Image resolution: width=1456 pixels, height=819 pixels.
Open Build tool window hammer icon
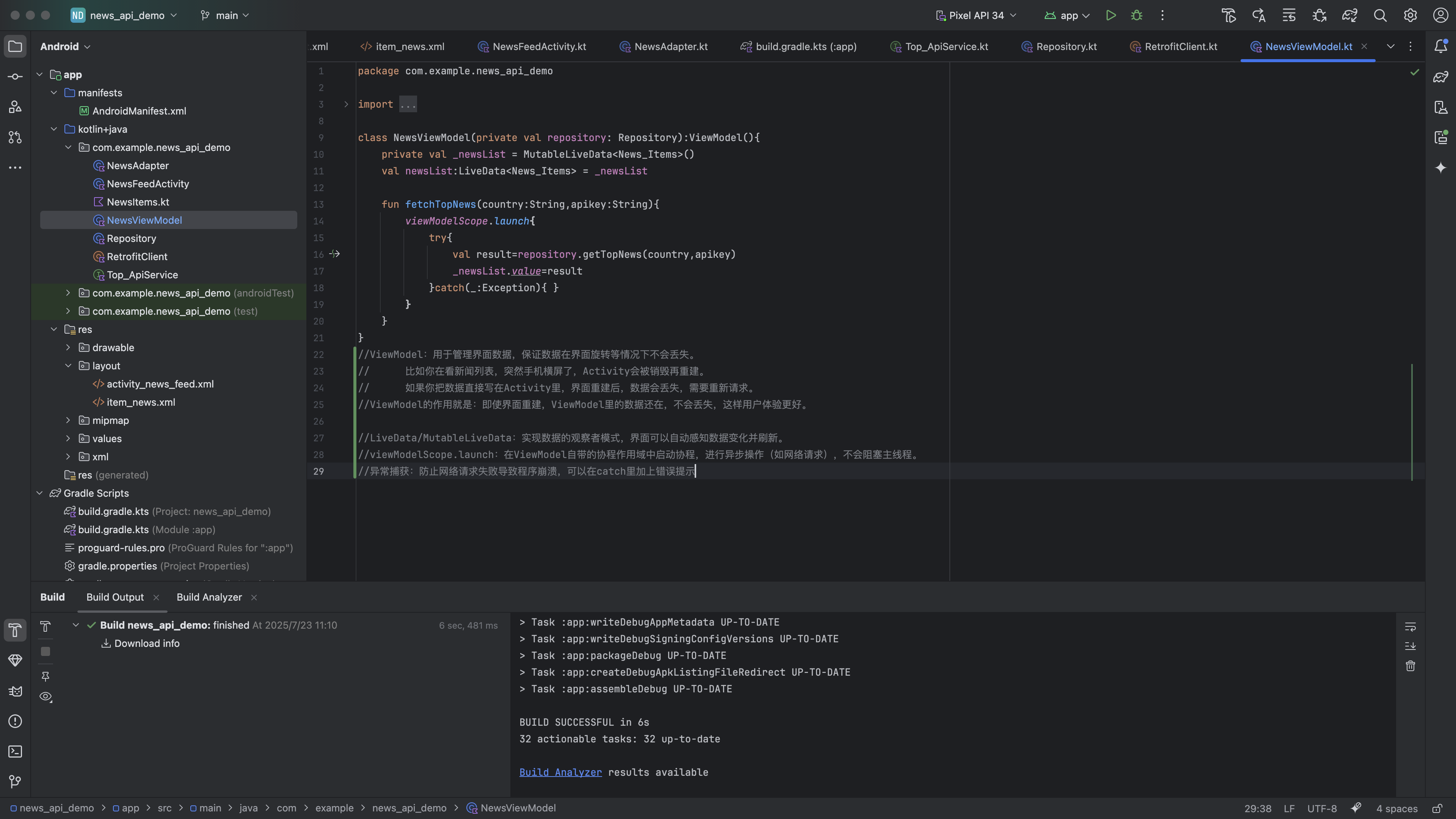pos(15,630)
